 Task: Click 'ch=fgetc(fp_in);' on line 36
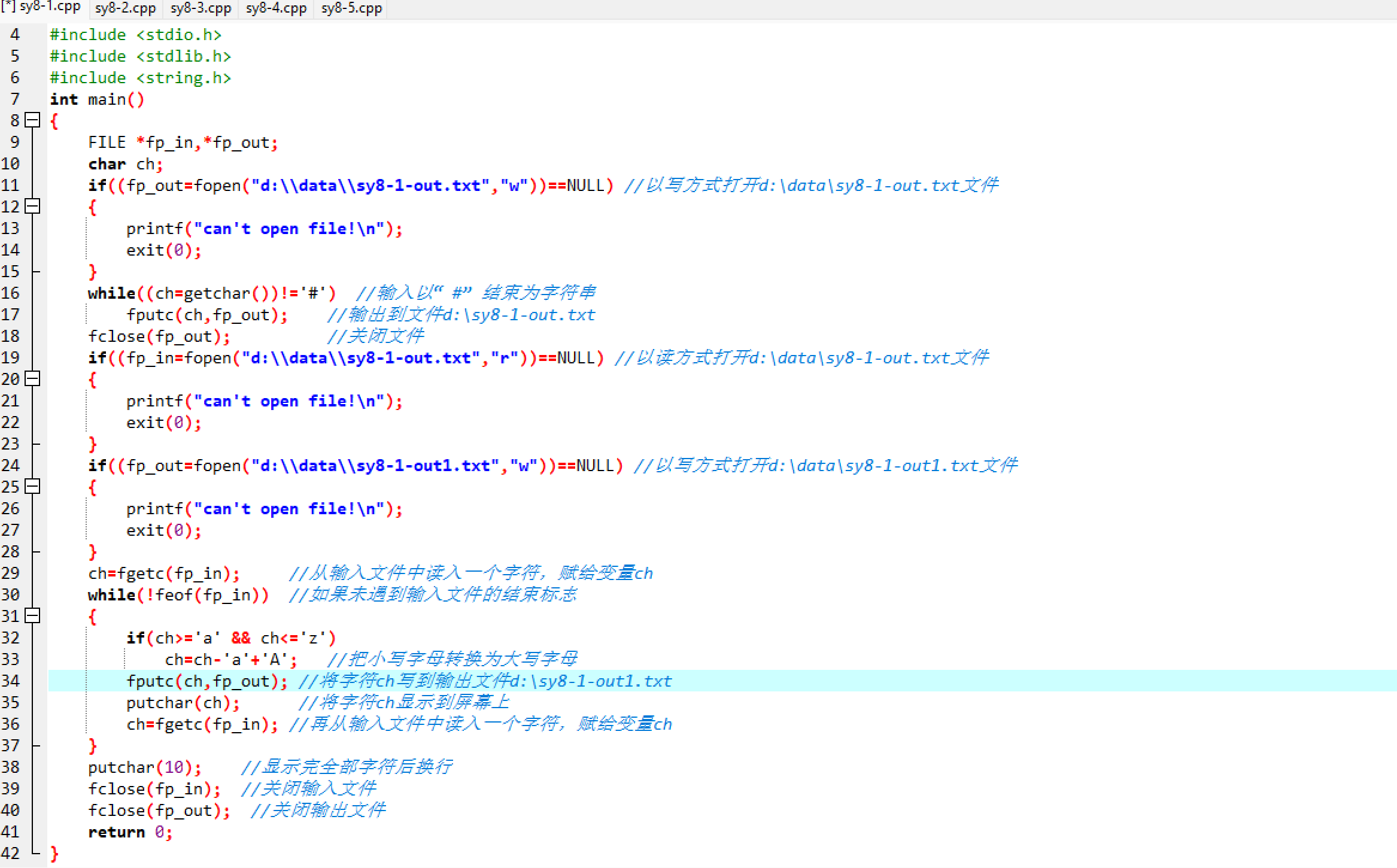pos(202,724)
